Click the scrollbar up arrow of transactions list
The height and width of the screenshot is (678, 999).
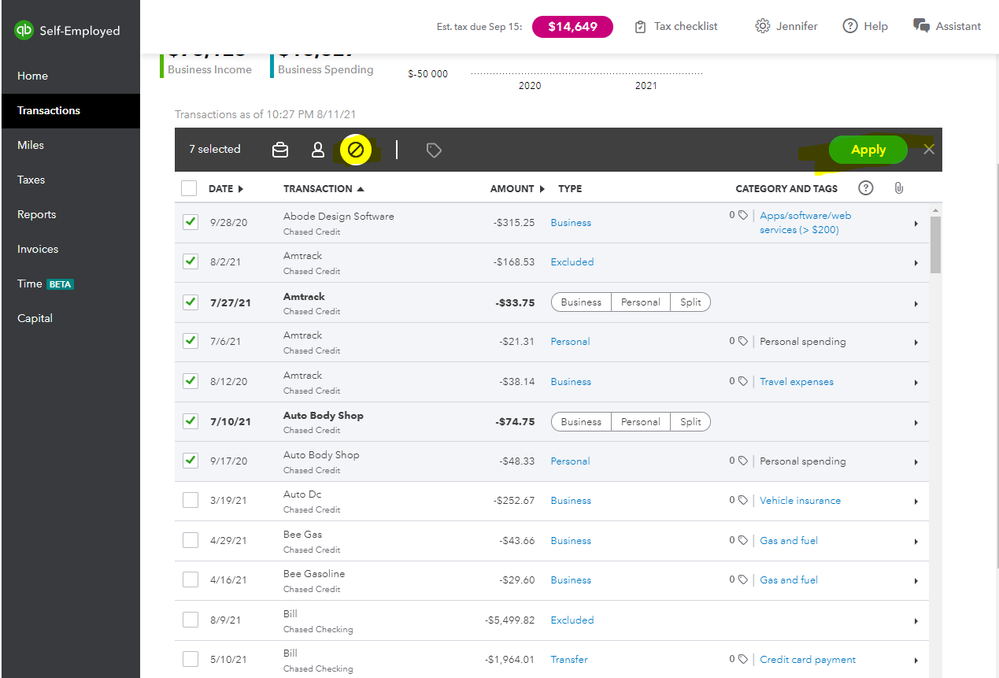935,210
